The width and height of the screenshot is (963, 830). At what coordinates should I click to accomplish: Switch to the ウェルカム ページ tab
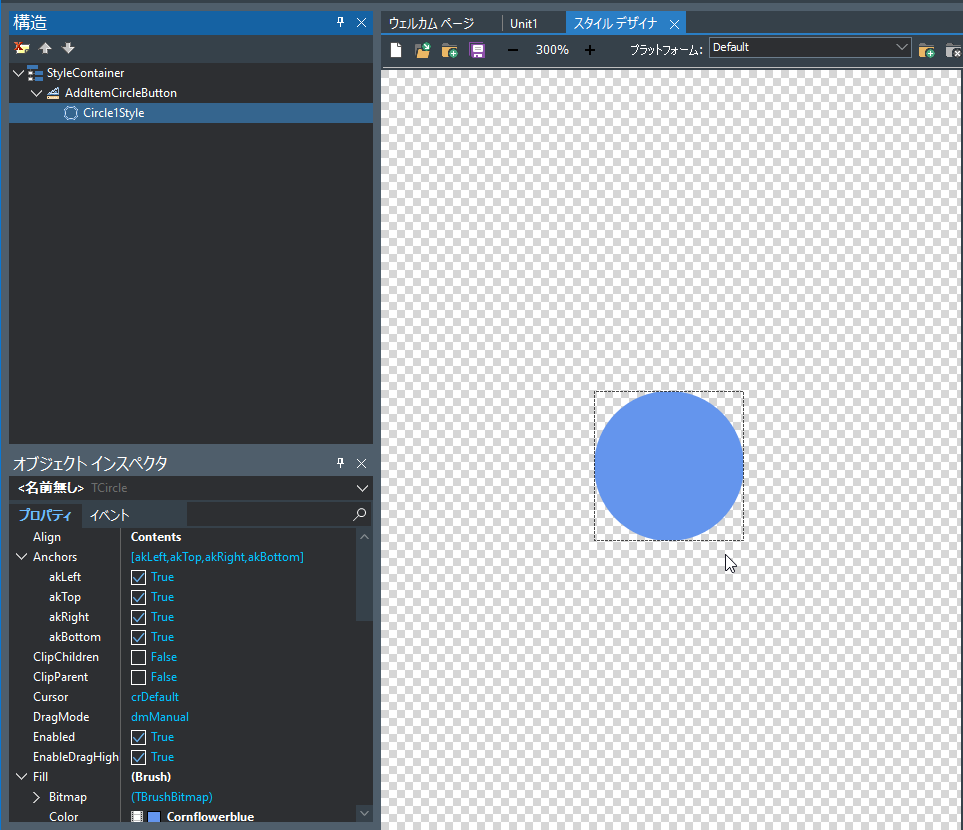pyautogui.click(x=432, y=23)
